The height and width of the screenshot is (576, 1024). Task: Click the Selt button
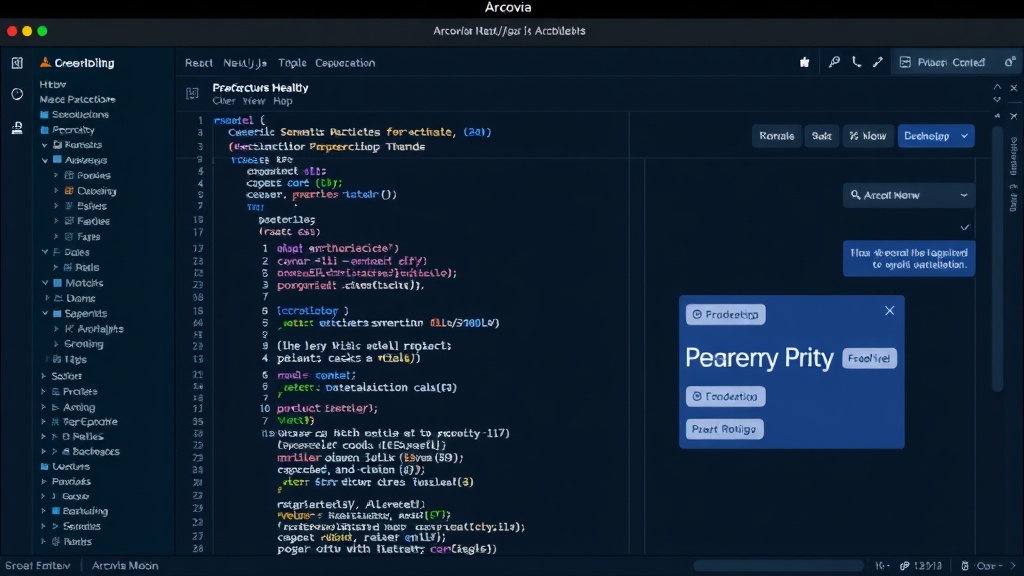(822, 136)
